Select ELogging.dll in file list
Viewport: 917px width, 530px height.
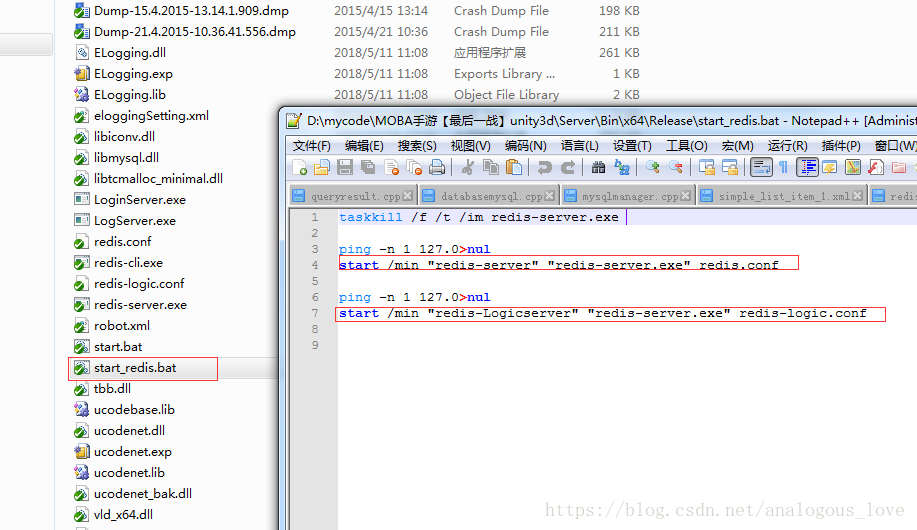click(x=130, y=53)
